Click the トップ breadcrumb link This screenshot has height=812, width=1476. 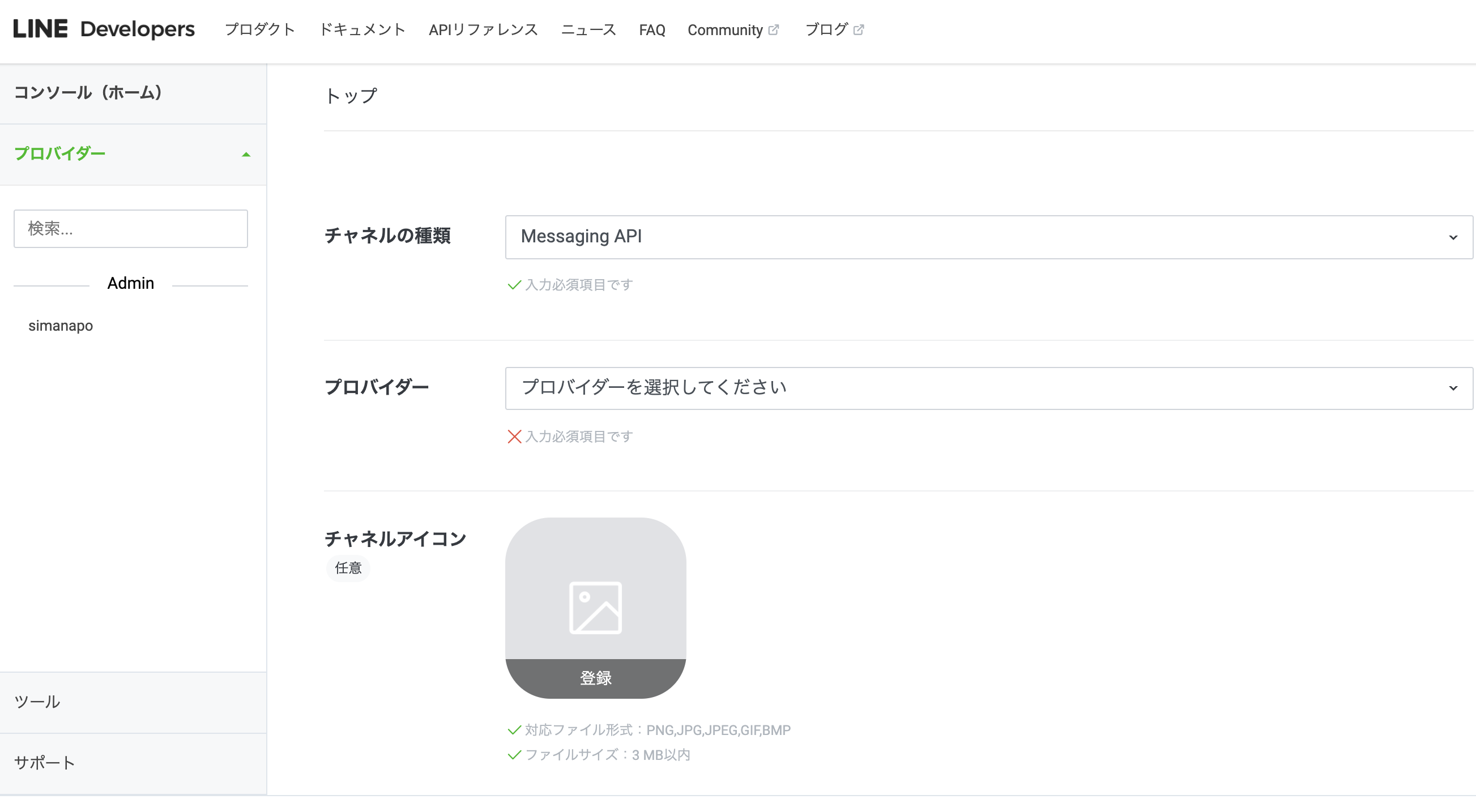coord(351,96)
